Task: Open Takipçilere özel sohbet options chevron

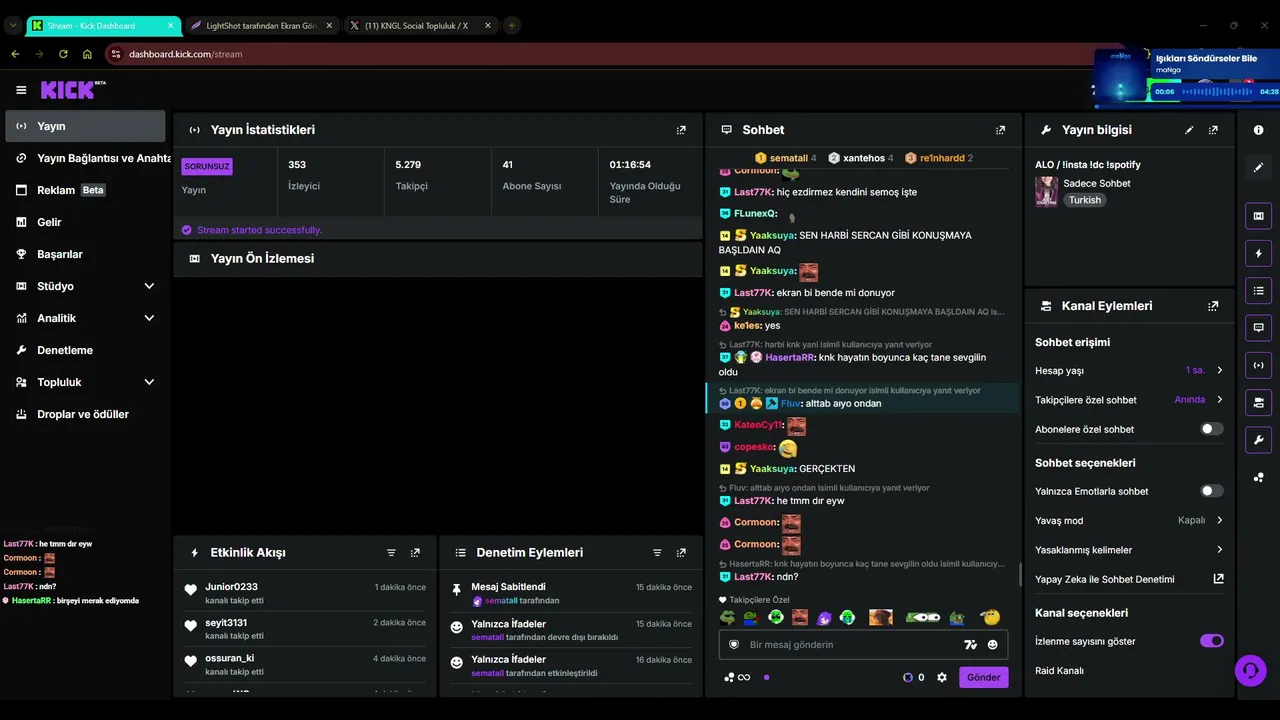Action: click(1220, 400)
